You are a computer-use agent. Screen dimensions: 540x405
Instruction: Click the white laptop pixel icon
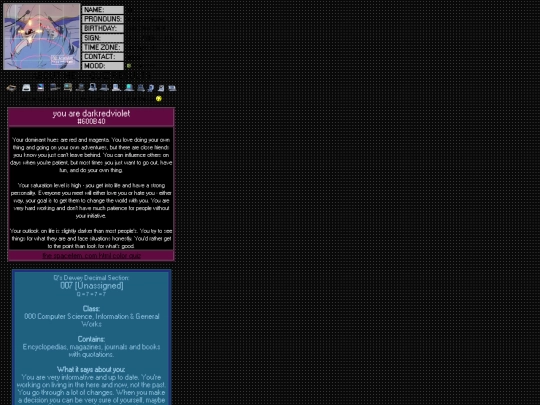coord(116,87)
